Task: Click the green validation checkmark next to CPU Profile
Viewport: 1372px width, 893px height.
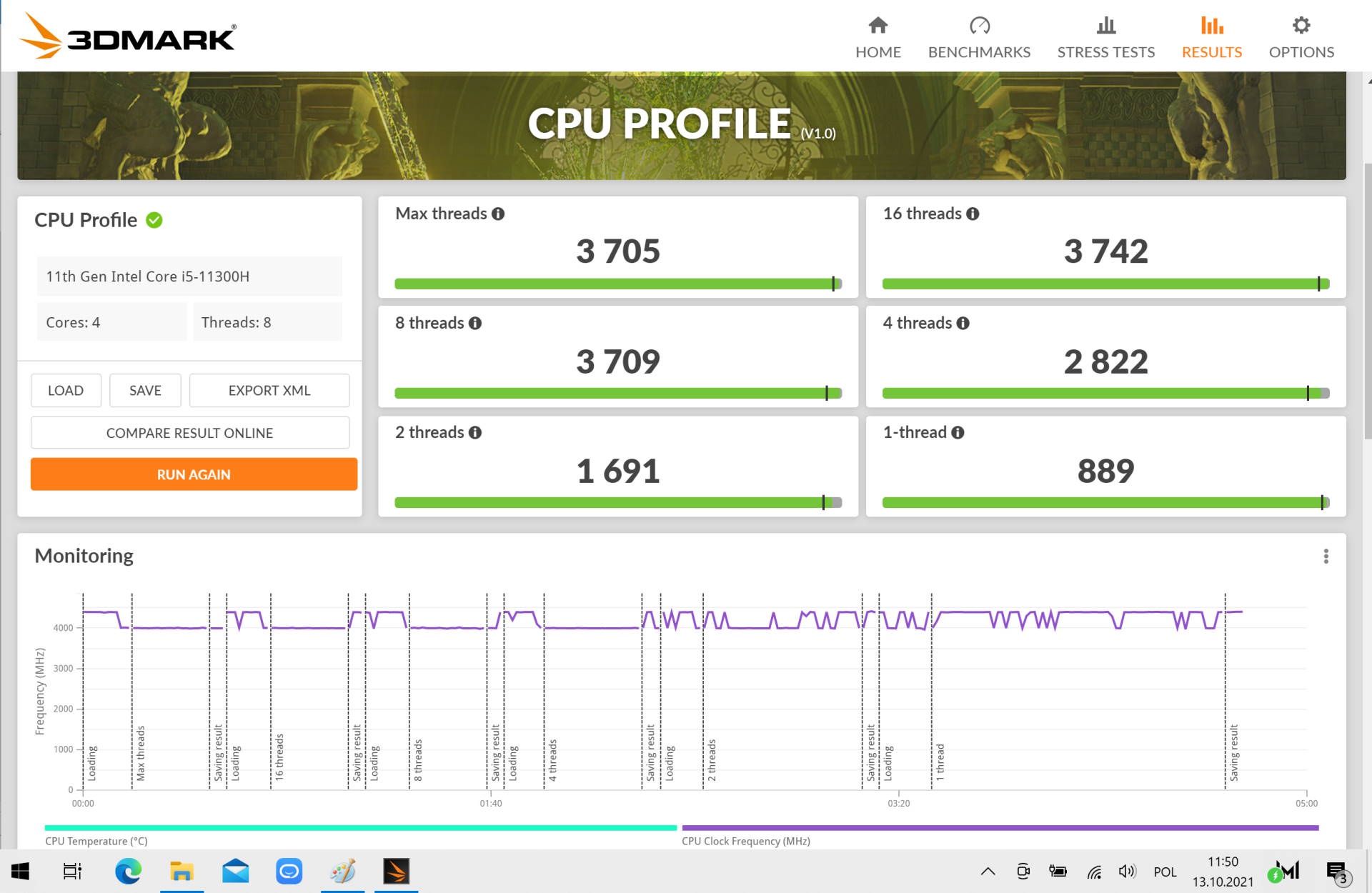Action: point(154,220)
